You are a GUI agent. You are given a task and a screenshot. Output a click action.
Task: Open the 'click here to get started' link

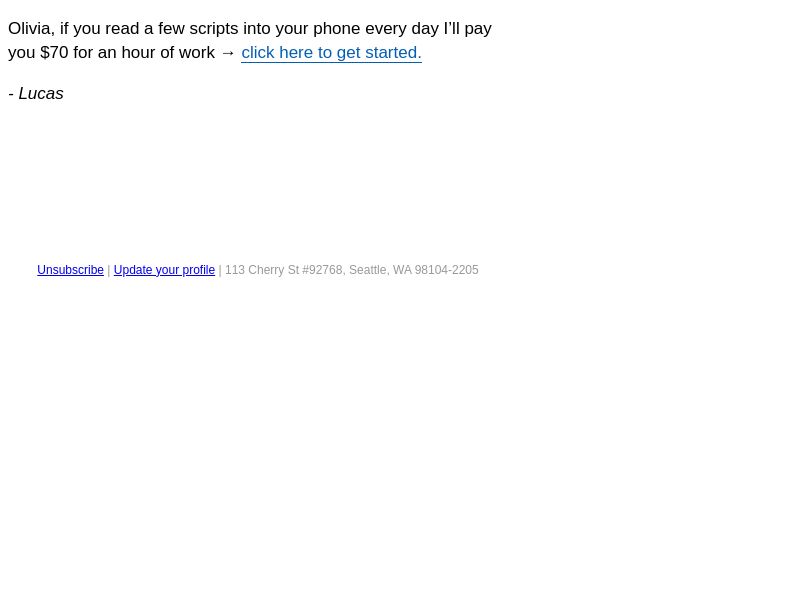tap(331, 53)
